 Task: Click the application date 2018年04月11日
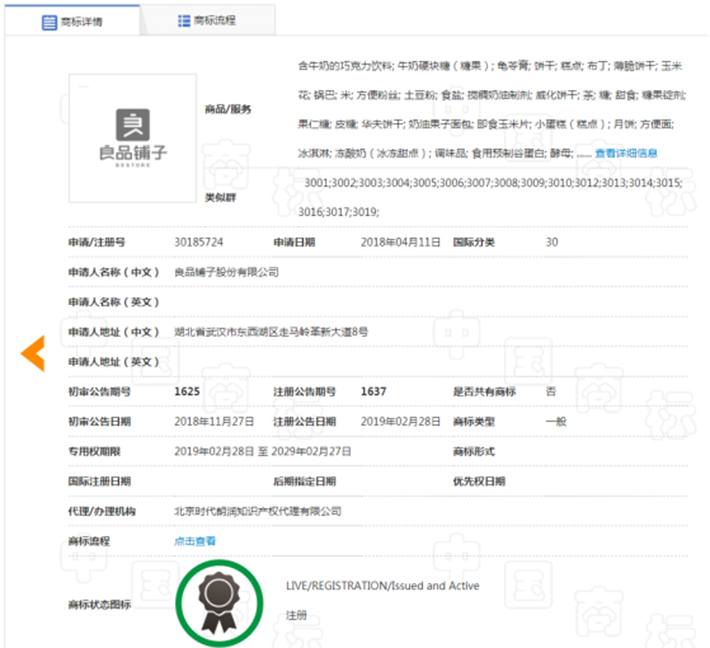click(x=400, y=242)
